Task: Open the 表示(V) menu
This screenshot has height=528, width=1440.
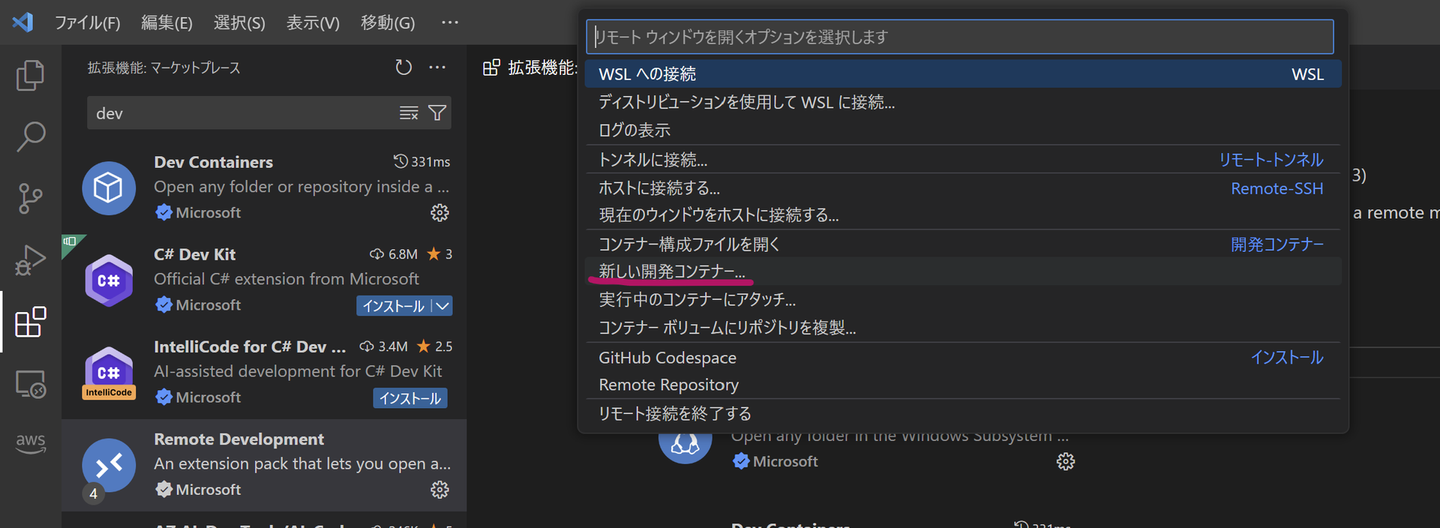Action: (x=313, y=22)
